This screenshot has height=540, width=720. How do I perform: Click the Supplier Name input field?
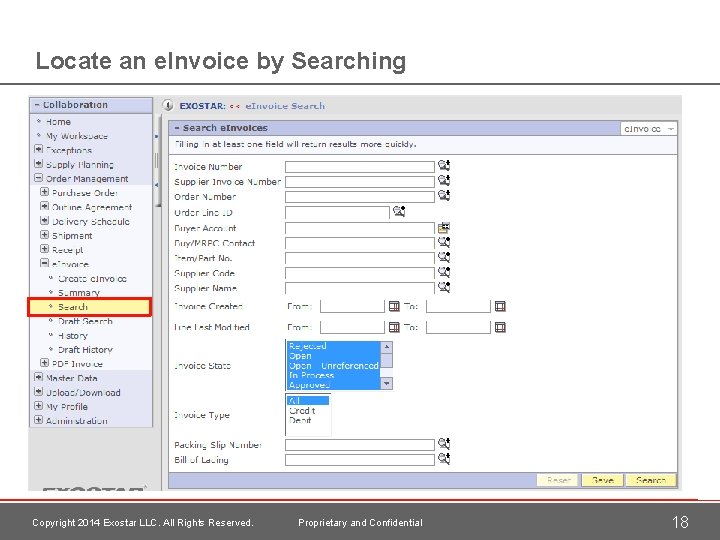pyautogui.click(x=360, y=288)
